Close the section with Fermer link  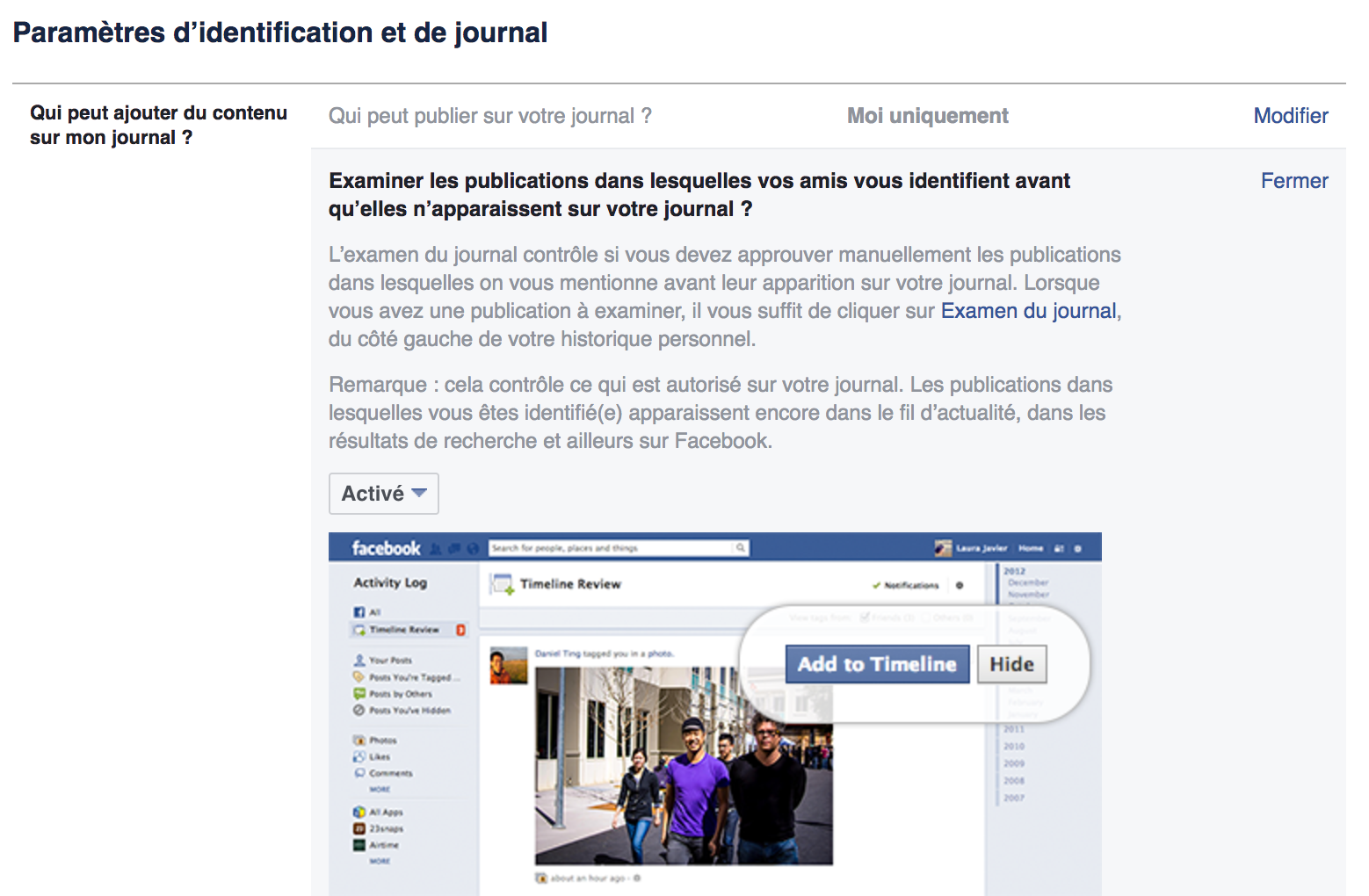tap(1294, 181)
